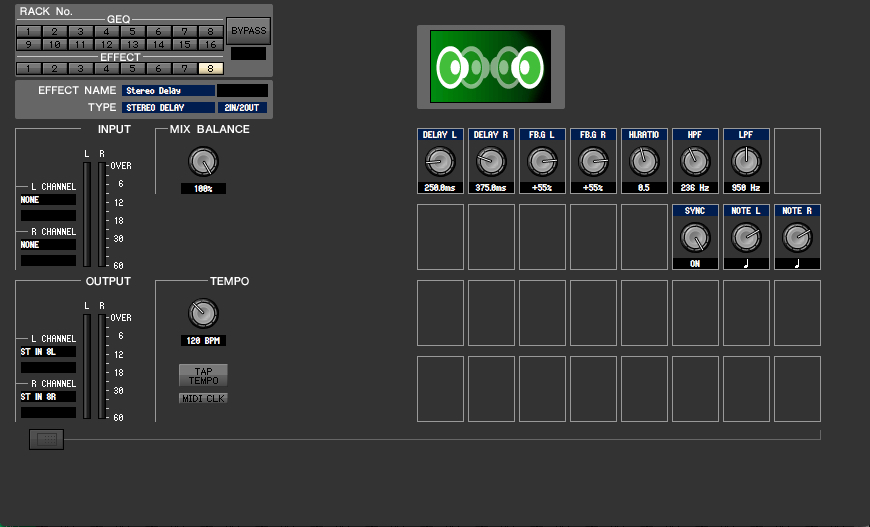Toggle the SYNC knob switch
The height and width of the screenshot is (527, 870).
[695, 237]
